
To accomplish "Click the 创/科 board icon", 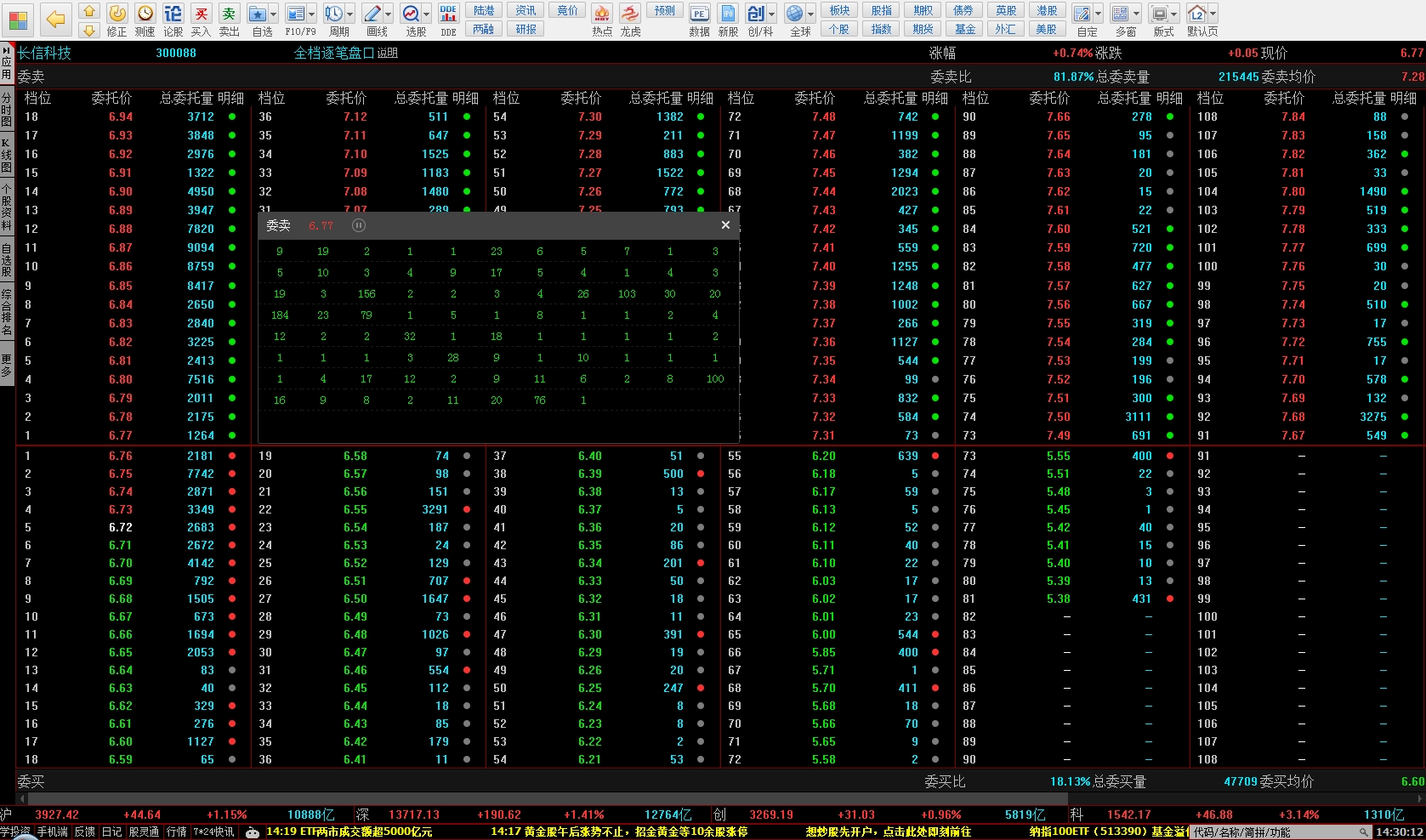I will click(756, 14).
